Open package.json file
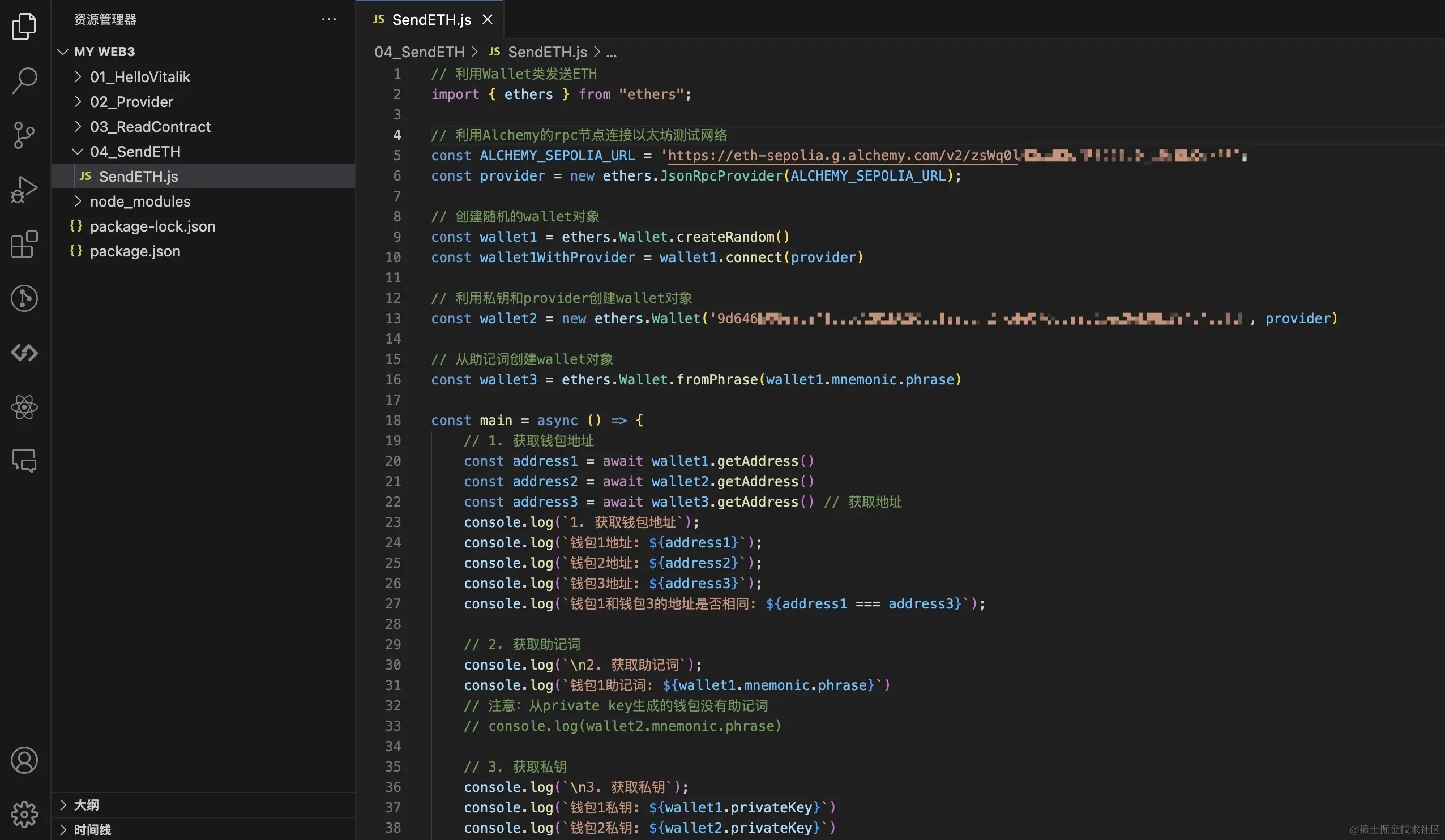Image resolution: width=1445 pixels, height=840 pixels. (x=203, y=251)
